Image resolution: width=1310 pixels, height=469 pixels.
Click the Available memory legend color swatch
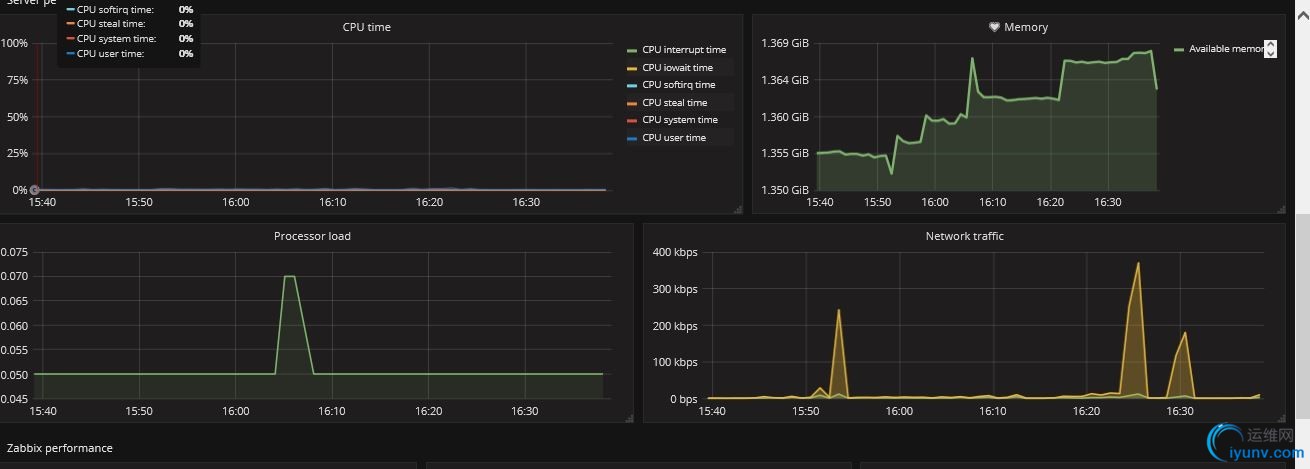[x=1178, y=49]
